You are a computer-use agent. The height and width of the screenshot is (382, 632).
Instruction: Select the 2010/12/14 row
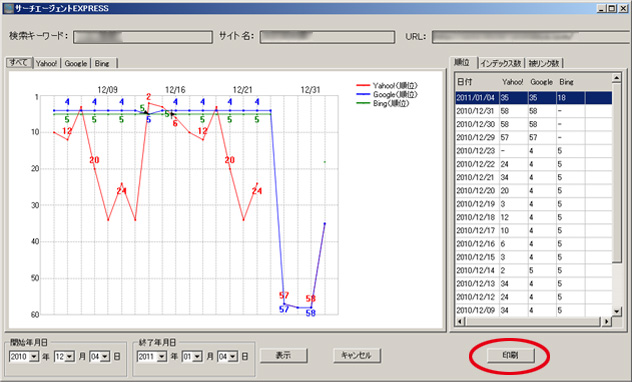tap(534, 271)
